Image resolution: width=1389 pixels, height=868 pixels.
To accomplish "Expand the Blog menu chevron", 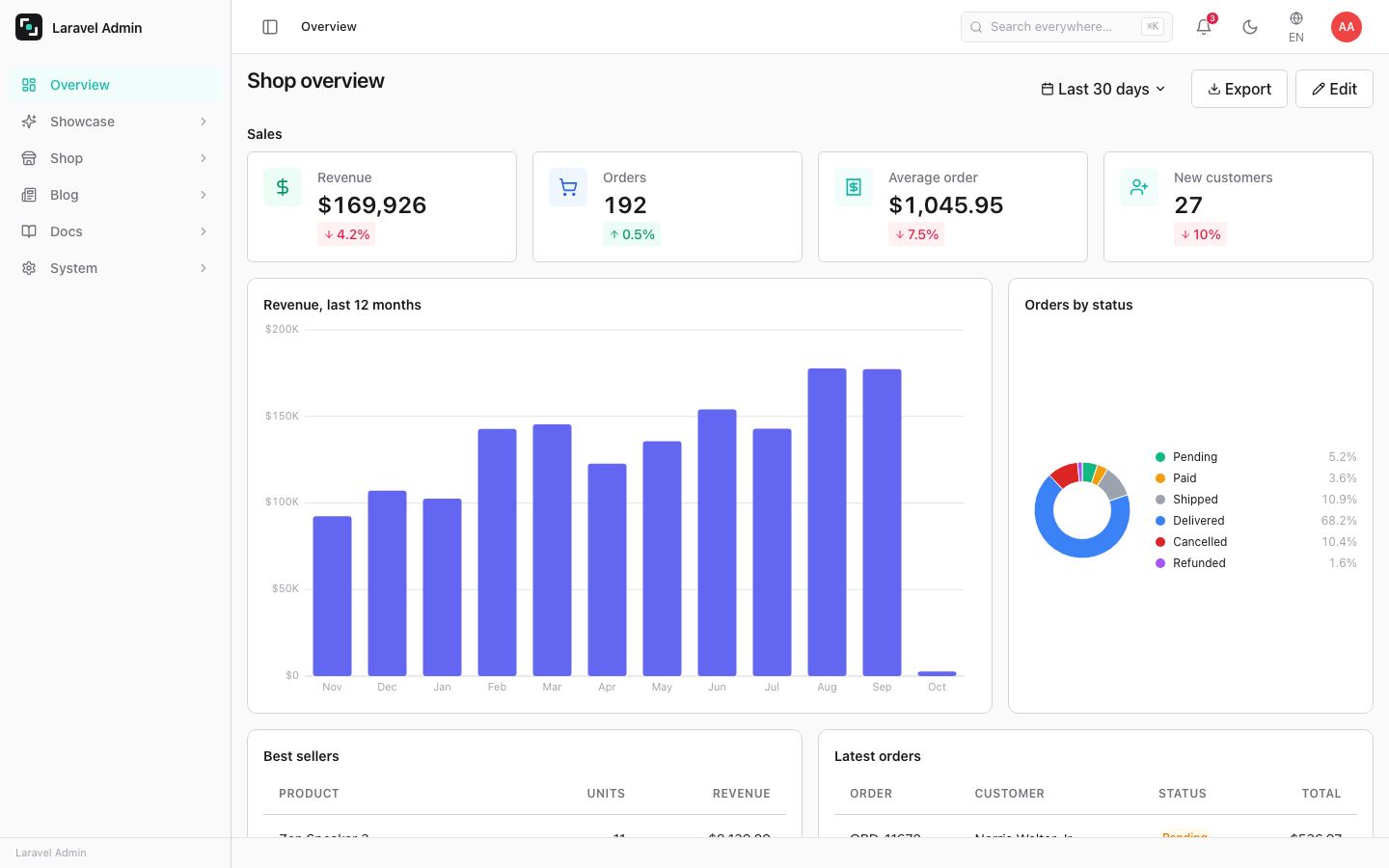I will point(204,195).
